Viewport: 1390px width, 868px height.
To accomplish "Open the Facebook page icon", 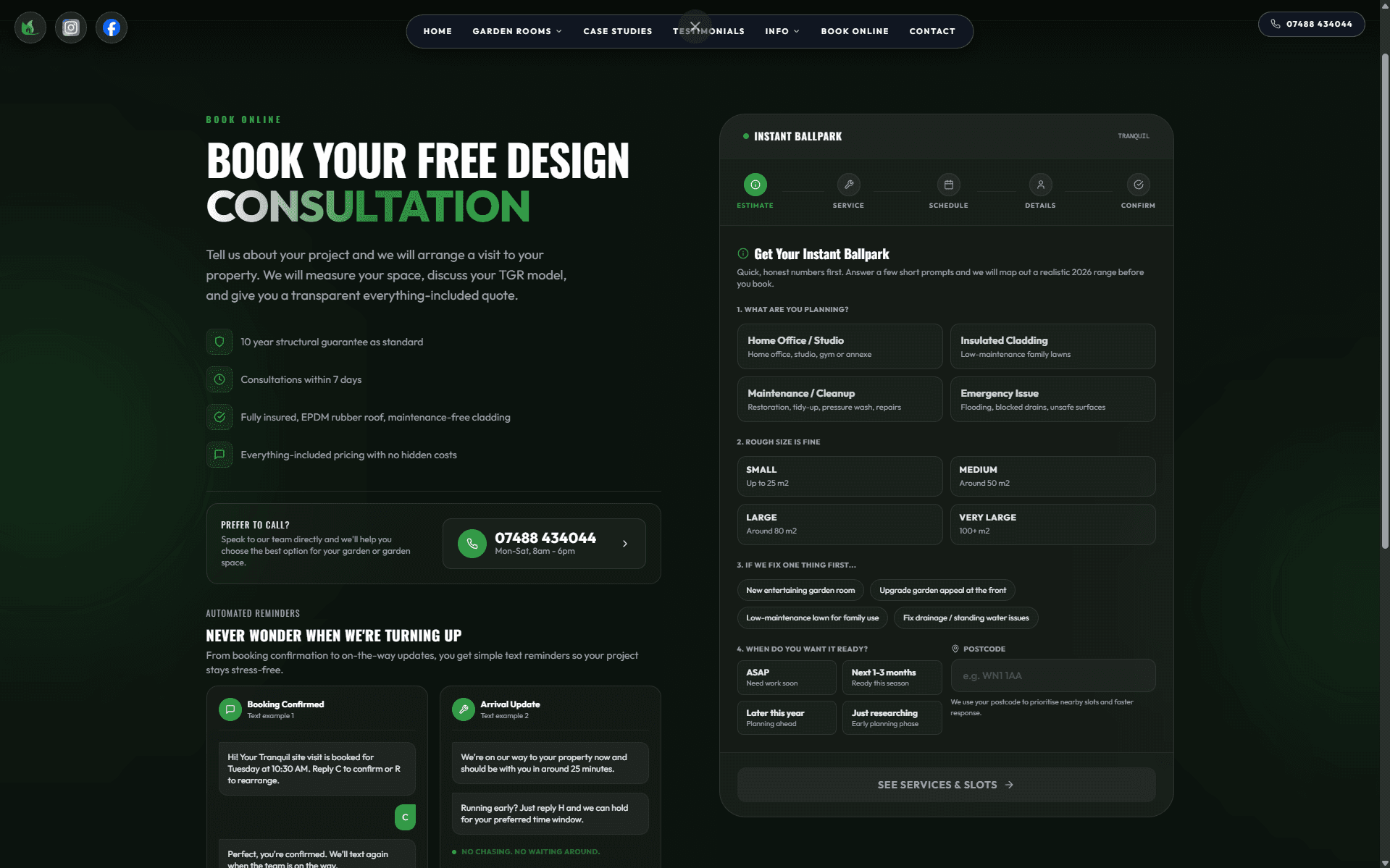I will coord(112,28).
